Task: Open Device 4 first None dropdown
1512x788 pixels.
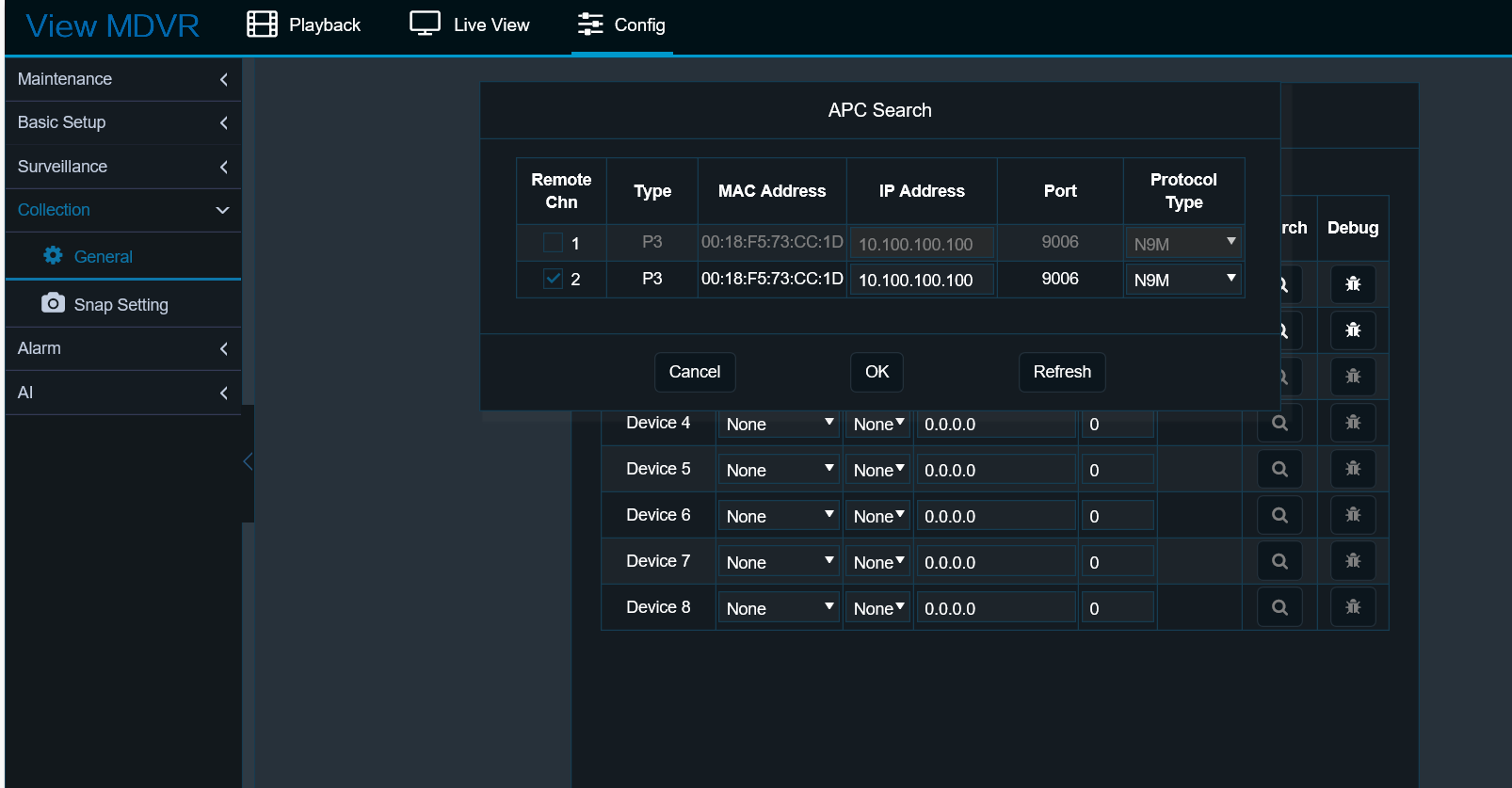Action: pyautogui.click(x=779, y=425)
